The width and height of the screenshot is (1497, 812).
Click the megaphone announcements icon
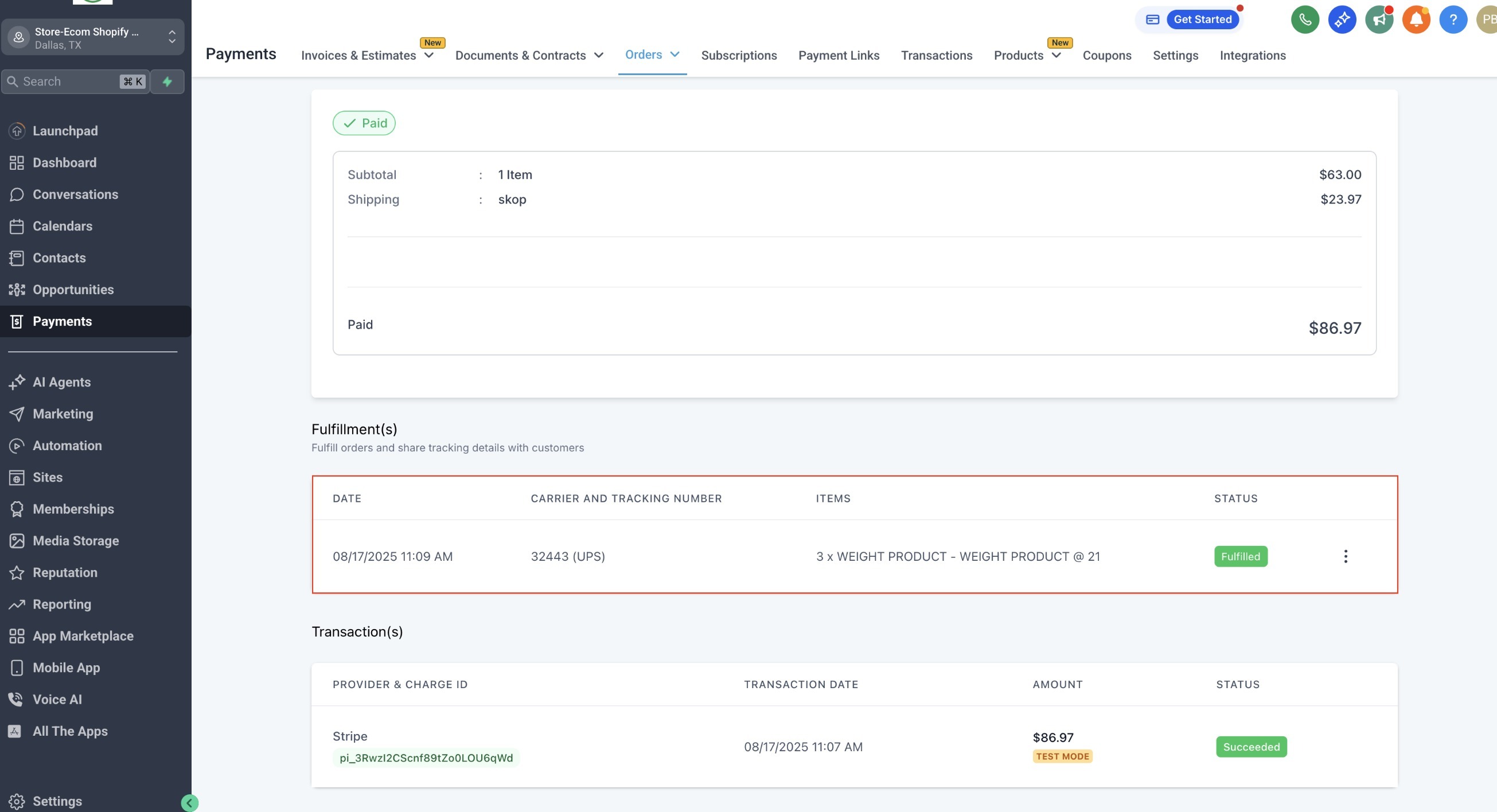pos(1378,19)
